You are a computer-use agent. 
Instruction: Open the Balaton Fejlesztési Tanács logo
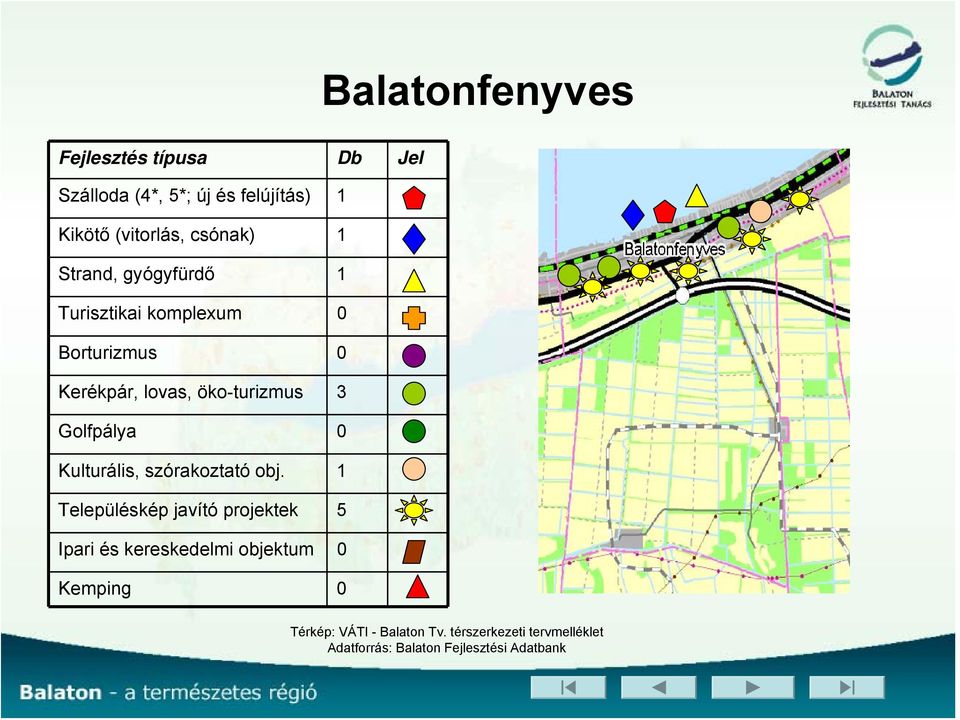coord(892,67)
